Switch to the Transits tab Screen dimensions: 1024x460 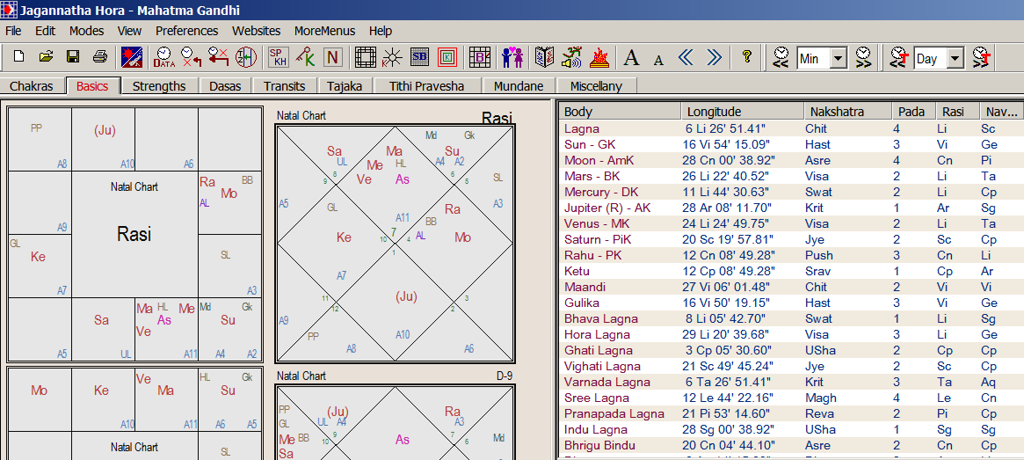284,86
